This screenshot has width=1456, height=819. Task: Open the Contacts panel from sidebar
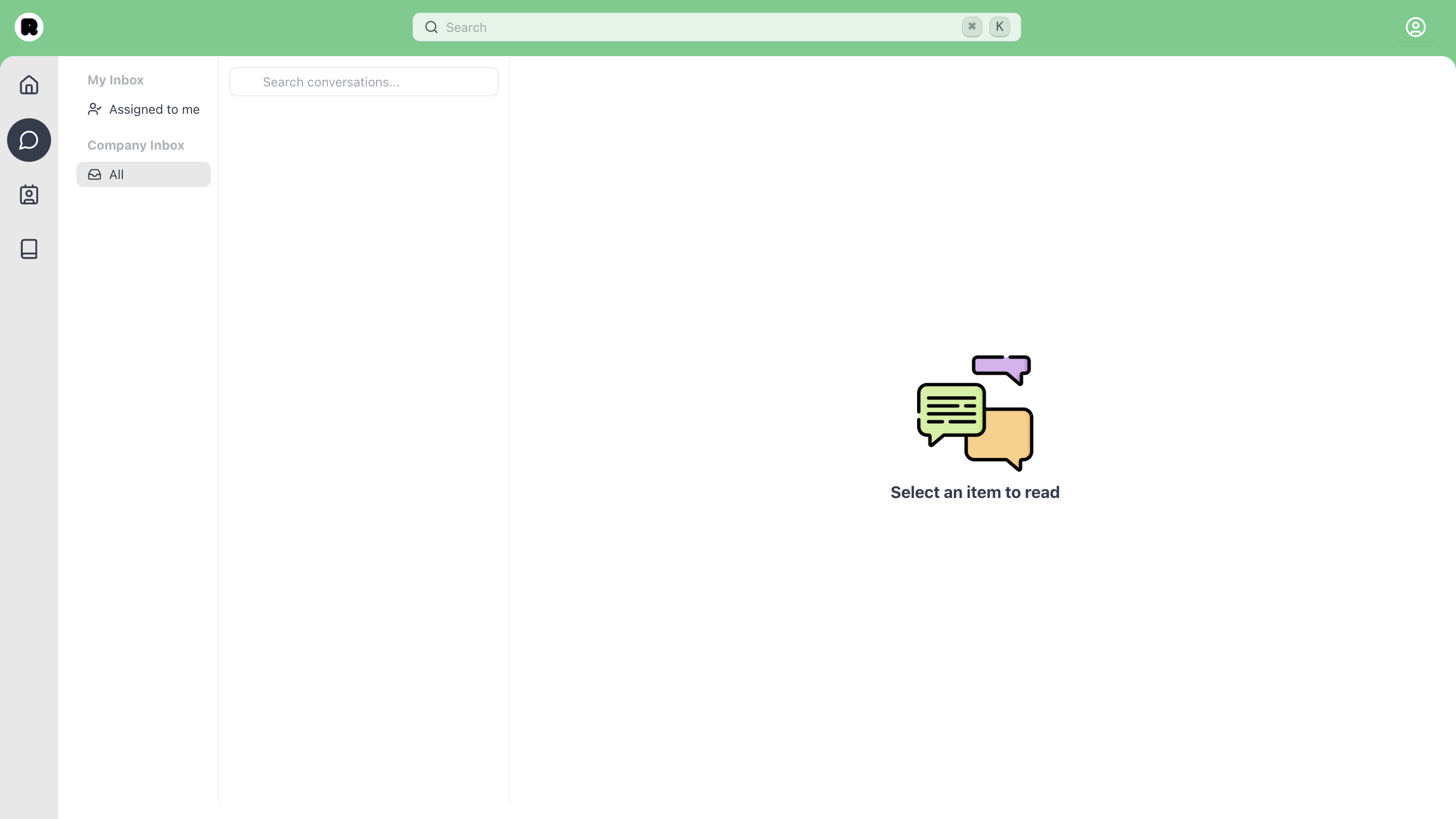29,195
